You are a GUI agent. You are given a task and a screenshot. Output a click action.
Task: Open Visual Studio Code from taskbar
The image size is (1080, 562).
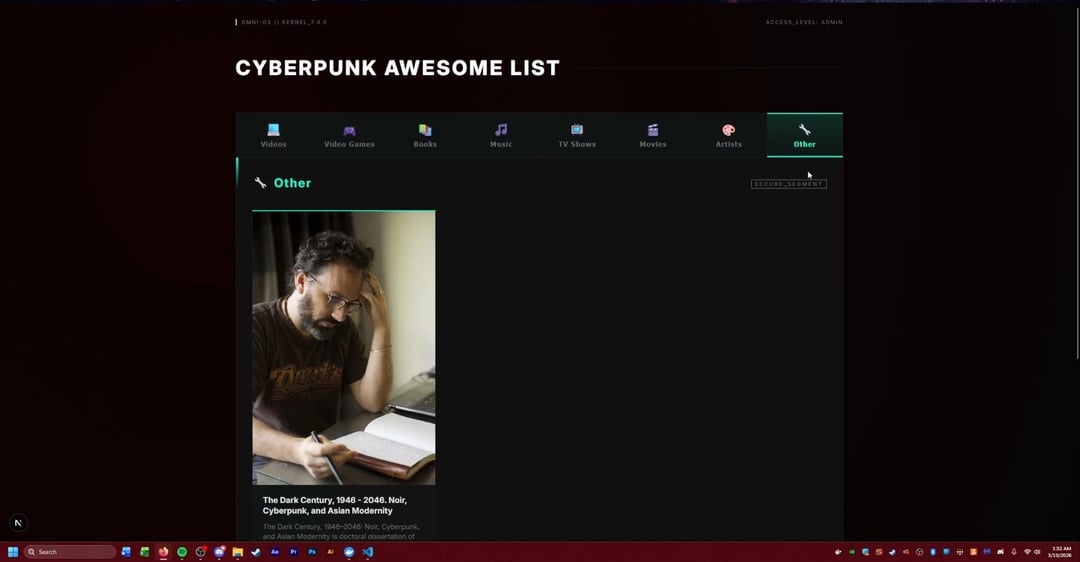click(368, 552)
